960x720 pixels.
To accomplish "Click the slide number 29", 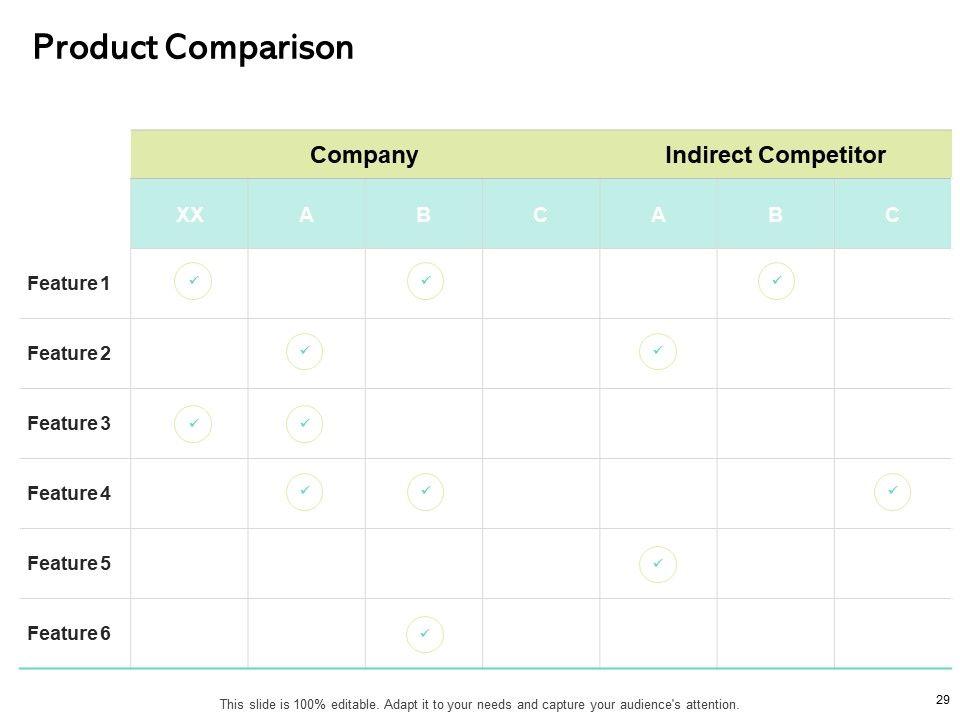I will (942, 699).
